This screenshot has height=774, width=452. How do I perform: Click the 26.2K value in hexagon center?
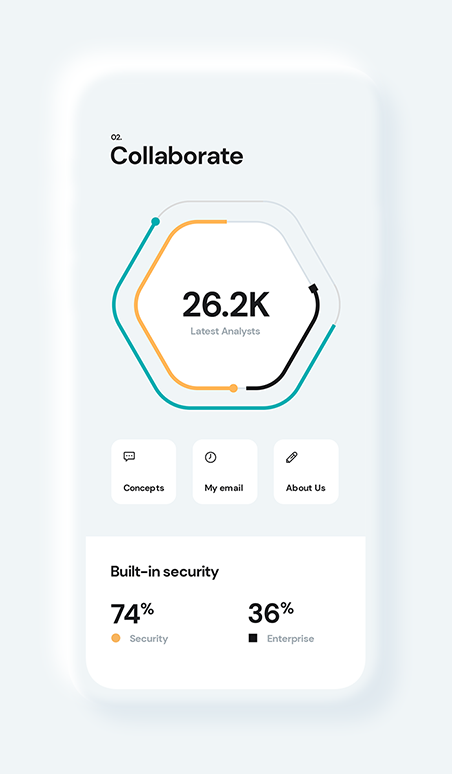(226, 305)
